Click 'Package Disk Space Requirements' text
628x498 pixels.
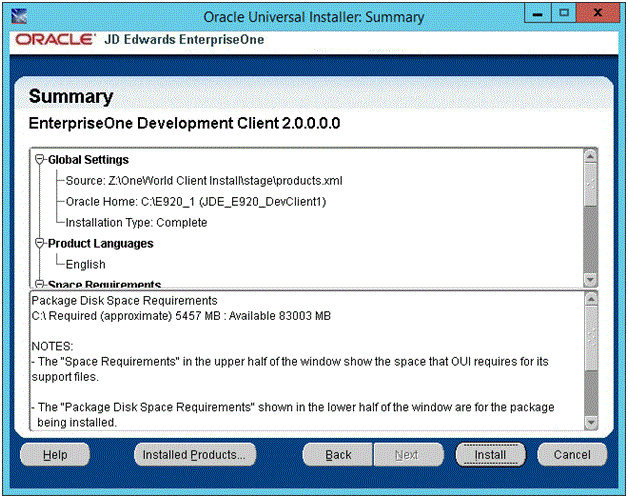coord(125,300)
